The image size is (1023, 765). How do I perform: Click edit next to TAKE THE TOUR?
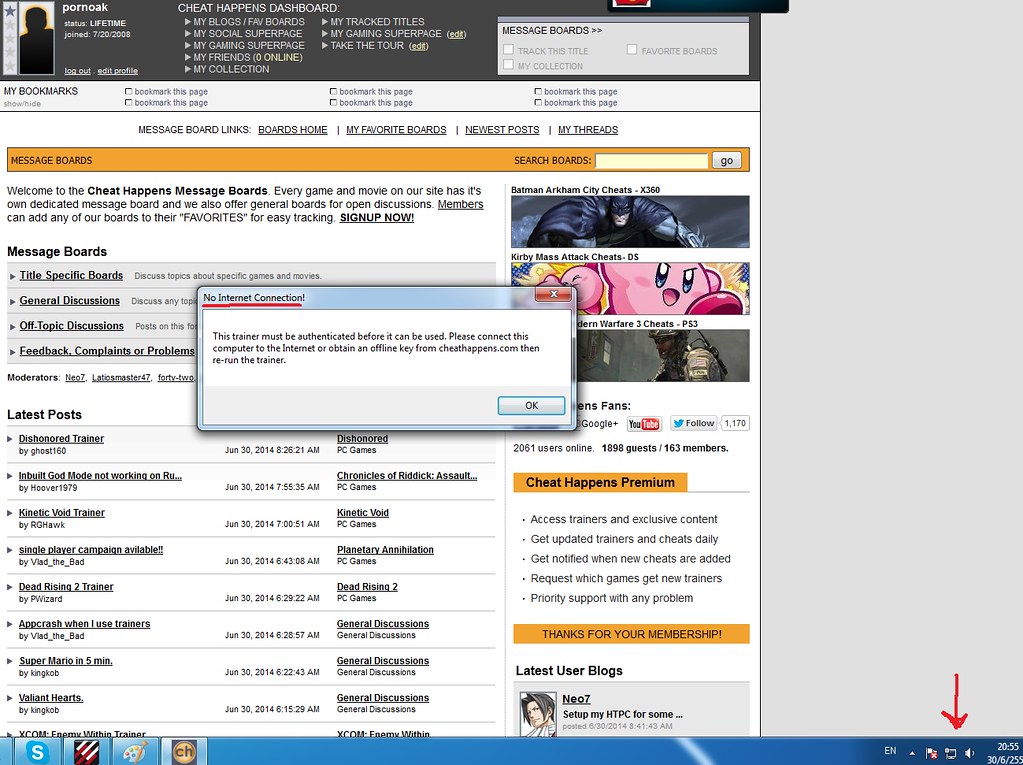click(x=418, y=46)
